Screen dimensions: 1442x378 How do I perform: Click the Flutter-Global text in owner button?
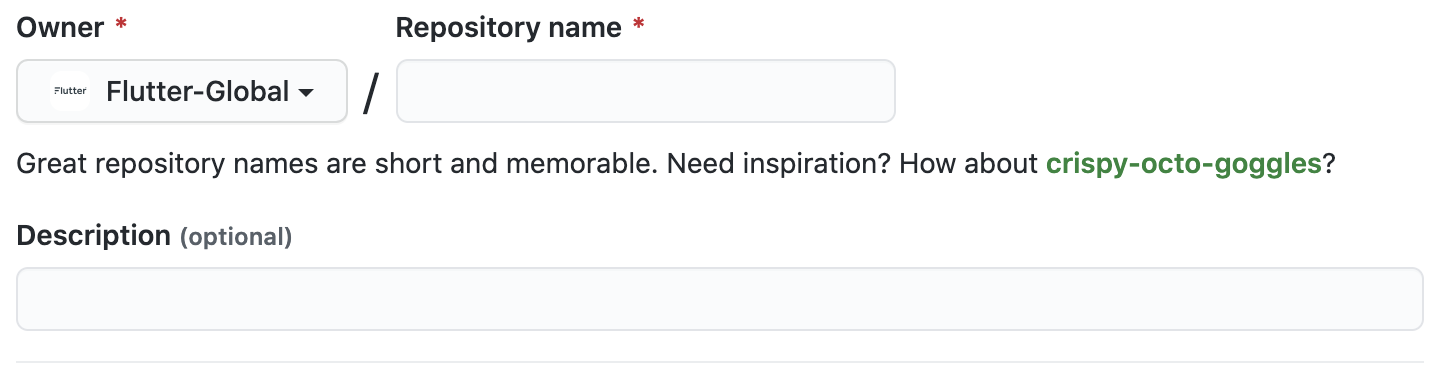[197, 92]
